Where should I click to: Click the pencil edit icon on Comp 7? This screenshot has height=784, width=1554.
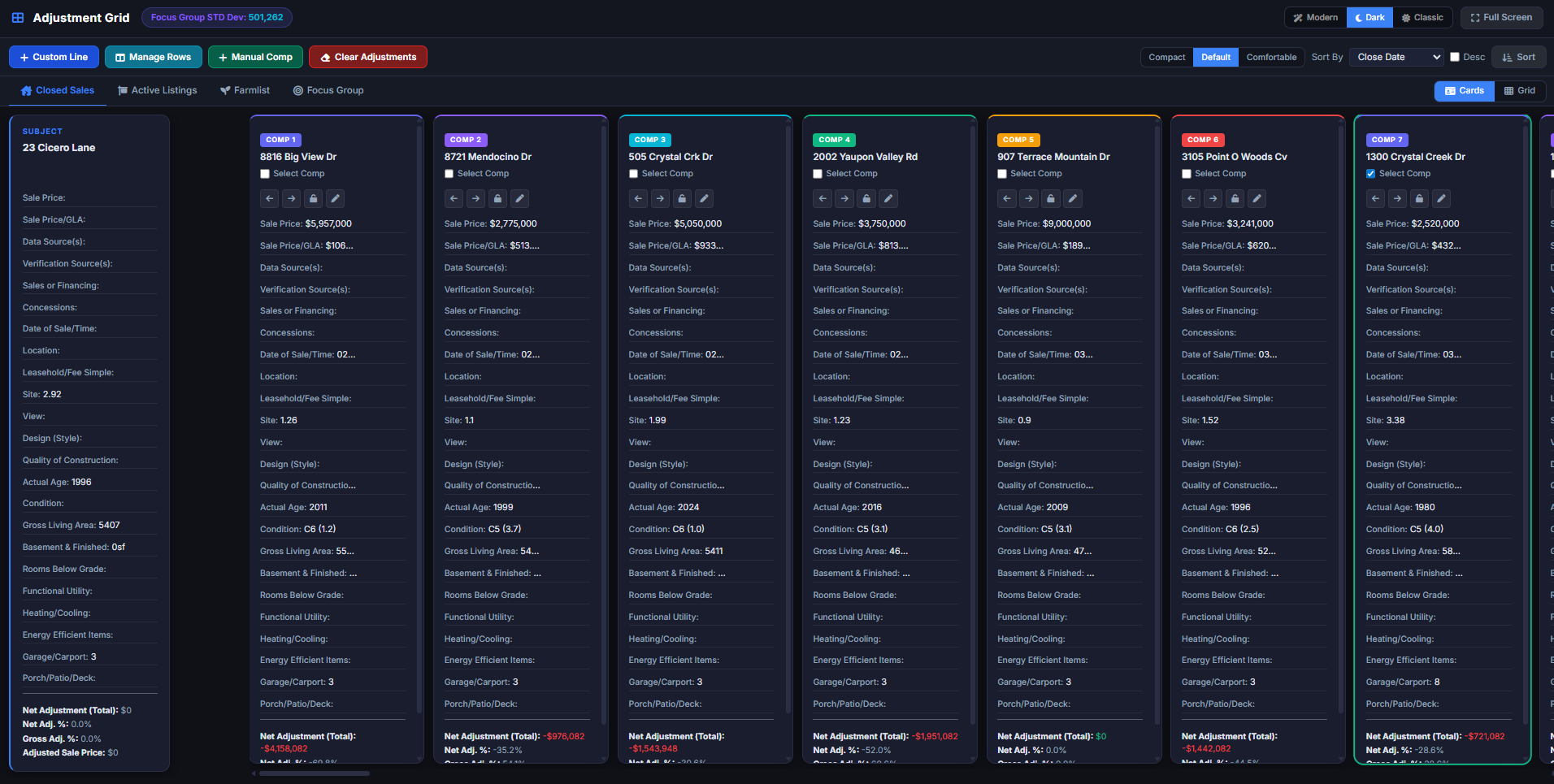(x=1442, y=198)
